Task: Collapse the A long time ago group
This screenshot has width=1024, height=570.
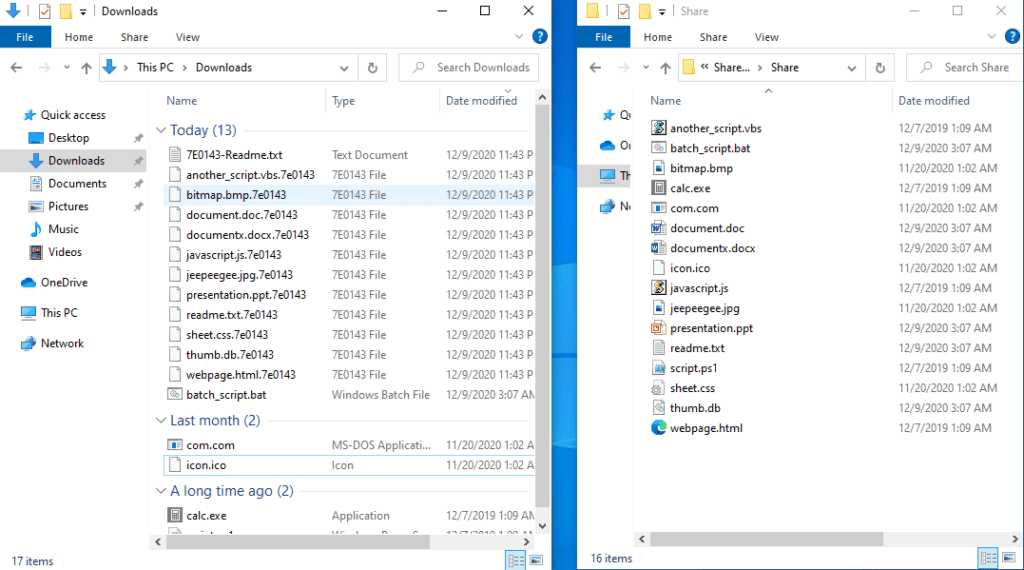Action: coord(161,490)
